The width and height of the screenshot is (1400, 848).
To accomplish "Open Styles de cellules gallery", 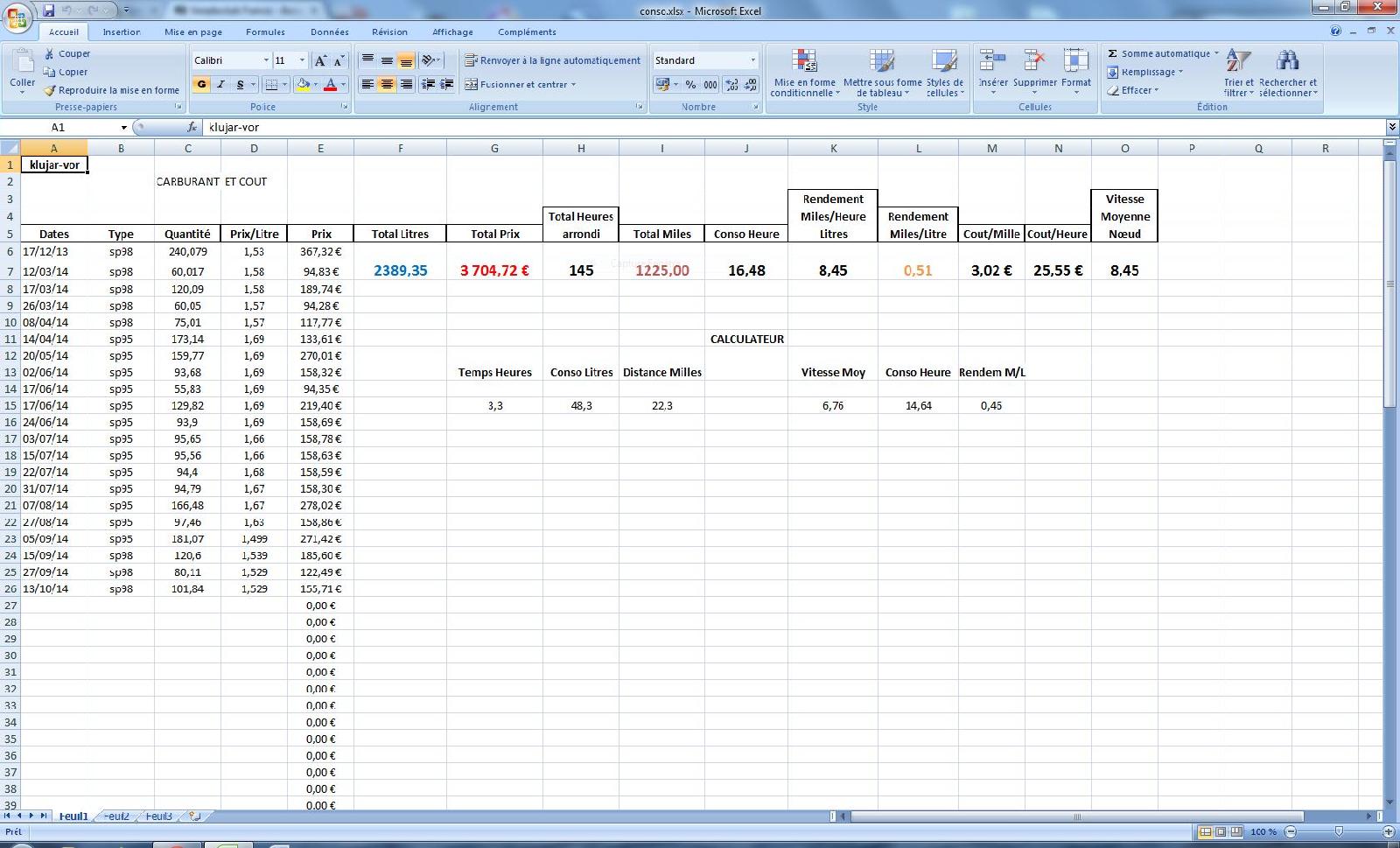I will [x=945, y=73].
